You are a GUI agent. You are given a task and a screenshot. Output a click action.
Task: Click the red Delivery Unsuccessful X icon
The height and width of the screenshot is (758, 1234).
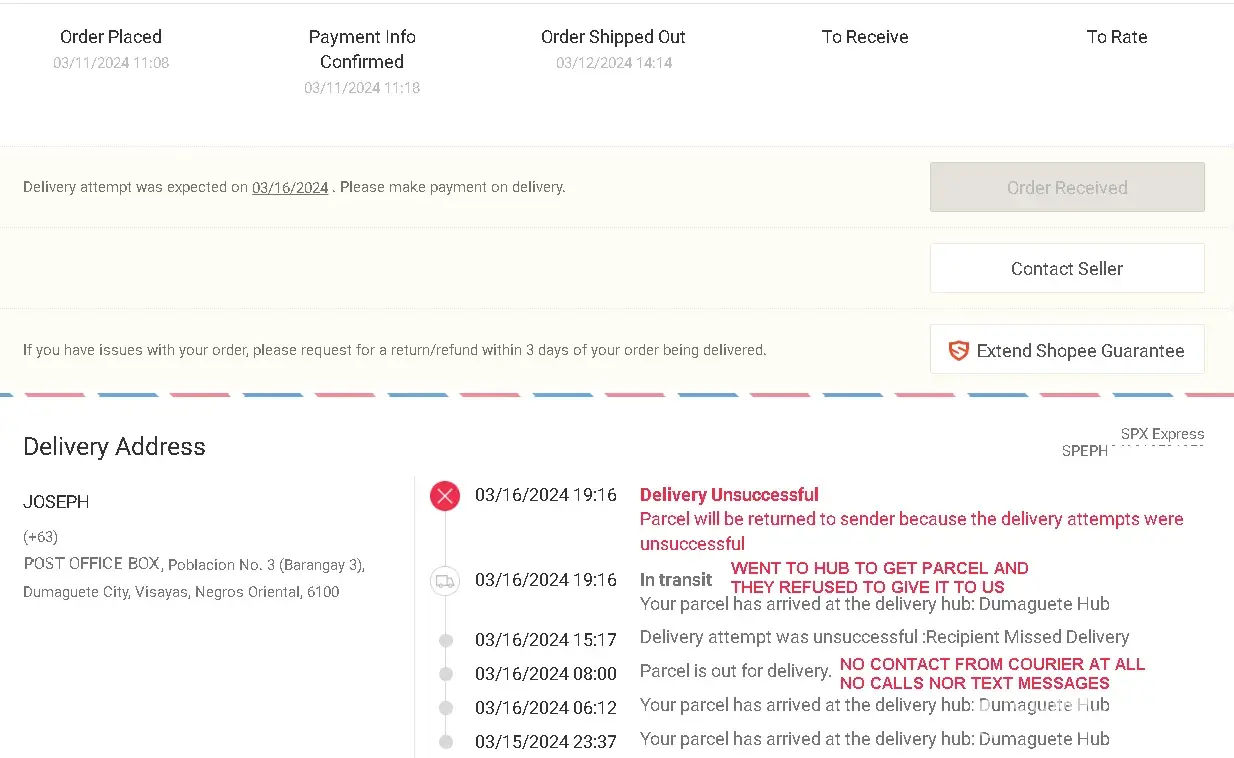pyautogui.click(x=445, y=495)
